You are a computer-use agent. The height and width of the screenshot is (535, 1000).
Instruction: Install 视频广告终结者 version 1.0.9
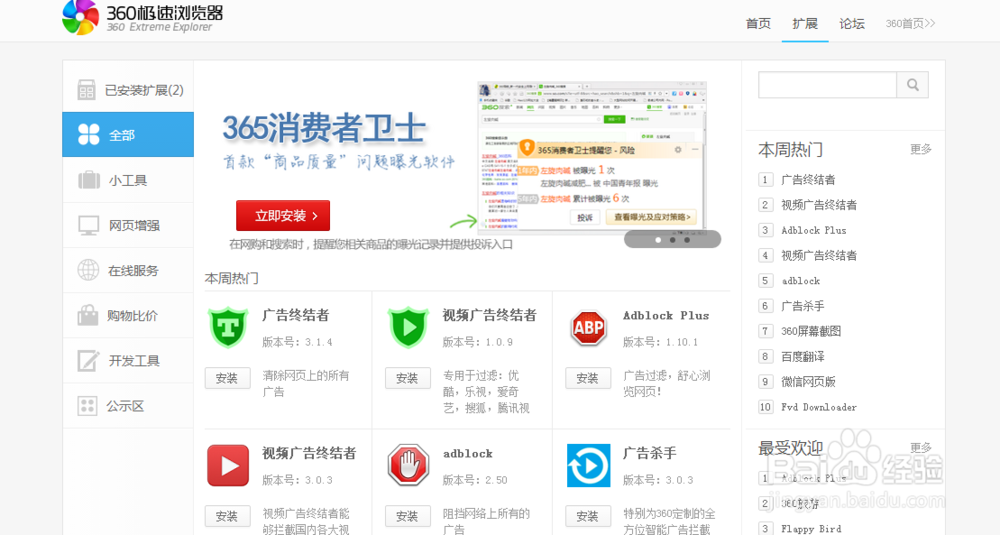point(408,378)
